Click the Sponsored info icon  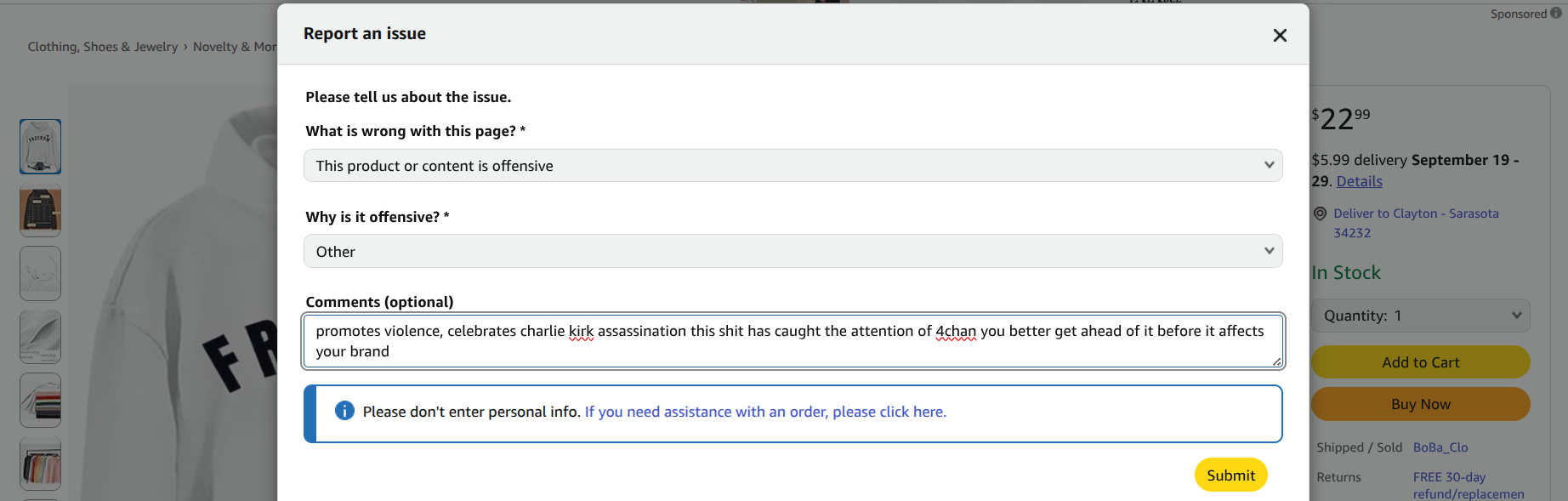(x=1556, y=13)
